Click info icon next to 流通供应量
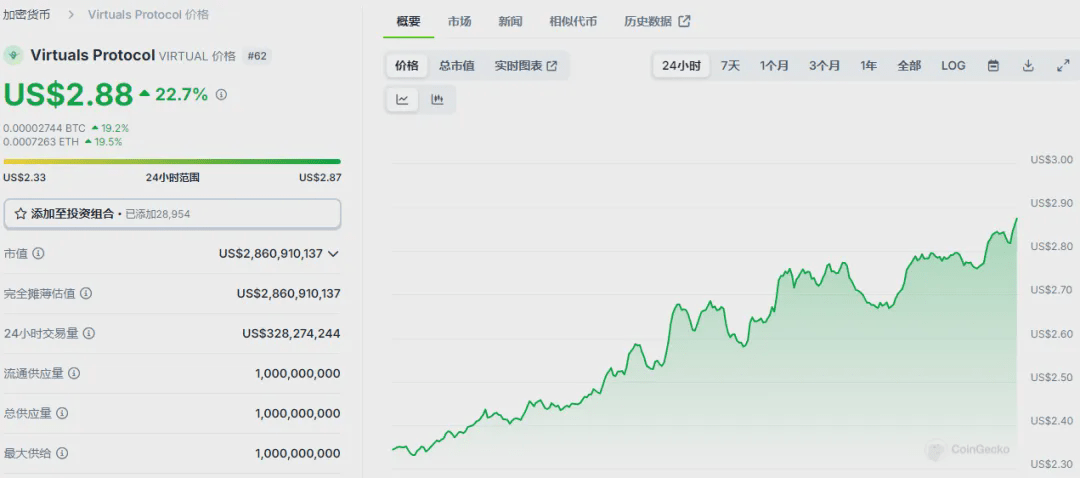1080x478 pixels. [74, 373]
